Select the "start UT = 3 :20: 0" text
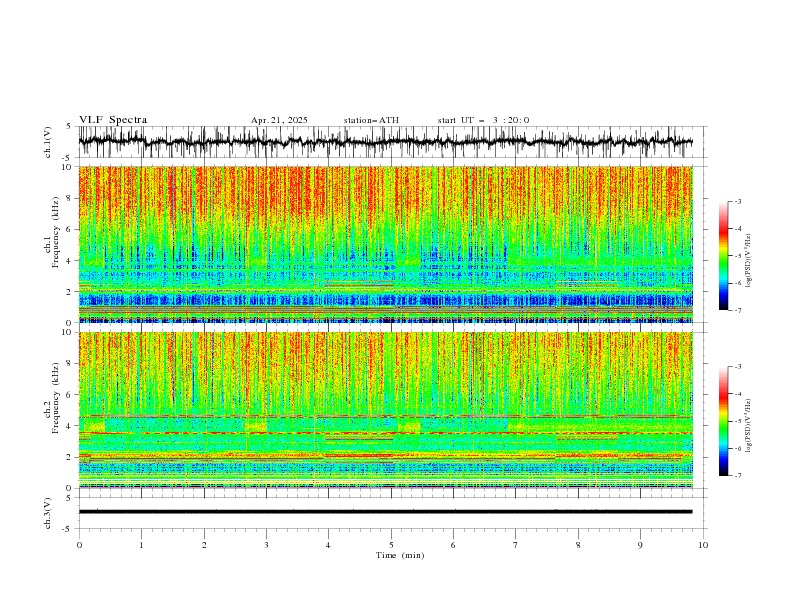Viewport: 792px width, 612px height. [x=483, y=120]
